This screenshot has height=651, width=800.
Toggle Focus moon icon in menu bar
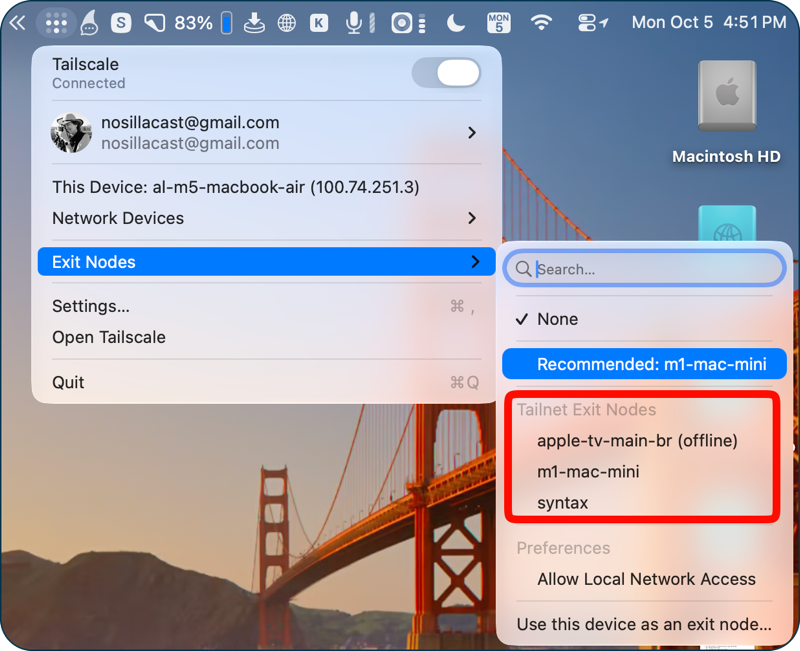(x=455, y=23)
